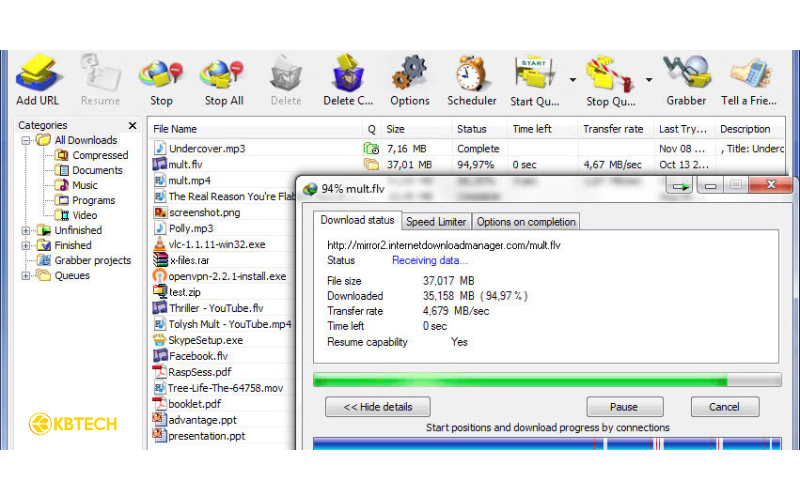The width and height of the screenshot is (800, 500).
Task: Expand the Finished category tree node
Action: click(x=27, y=245)
